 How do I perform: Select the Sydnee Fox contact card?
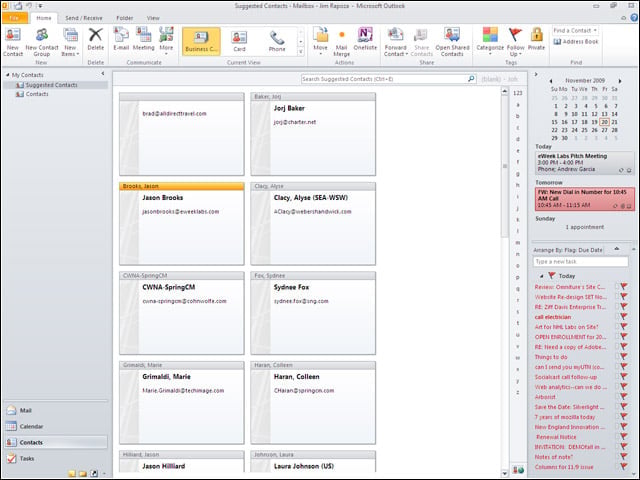313,313
